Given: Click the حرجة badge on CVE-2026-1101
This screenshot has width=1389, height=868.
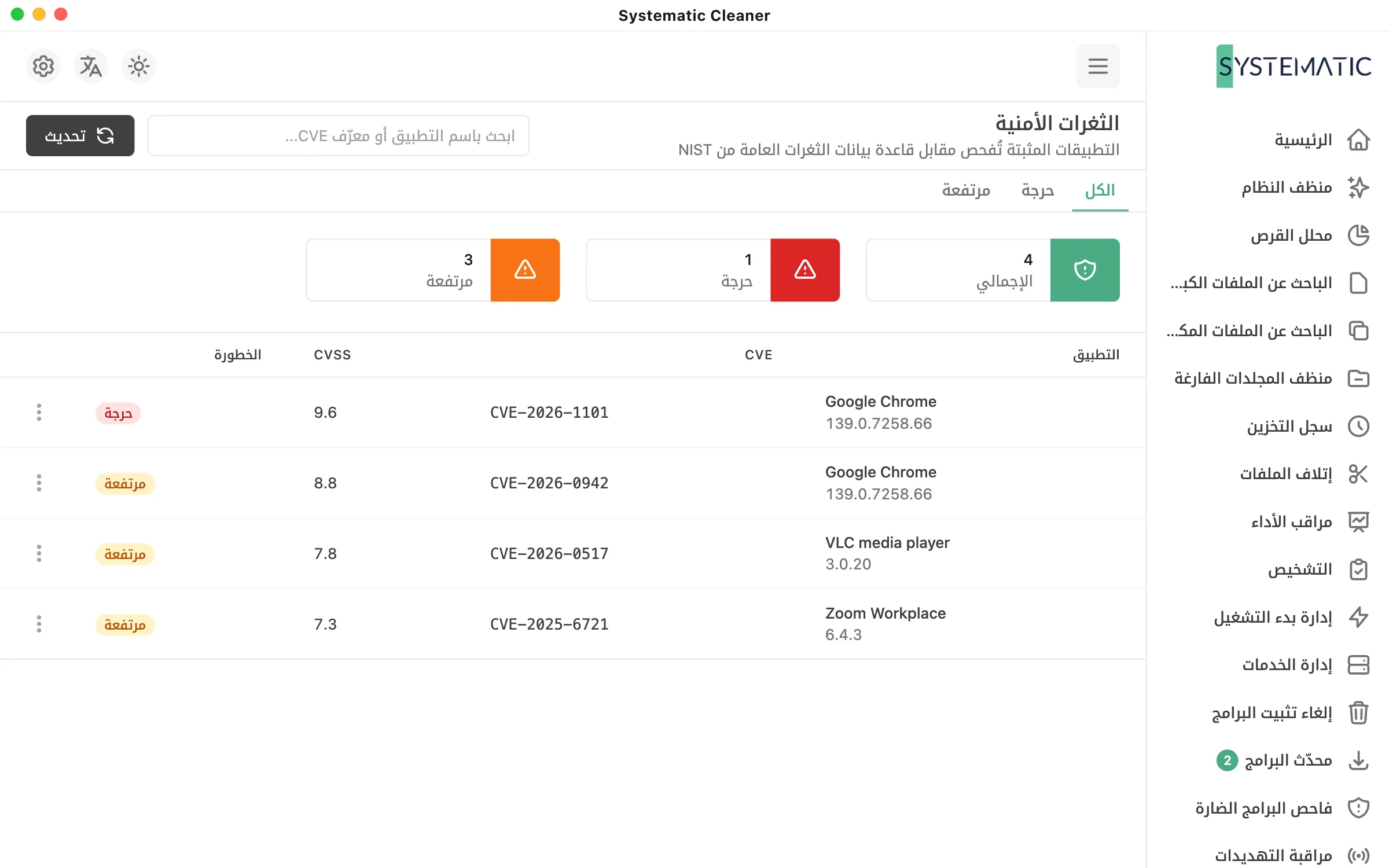Looking at the screenshot, I should click(118, 413).
